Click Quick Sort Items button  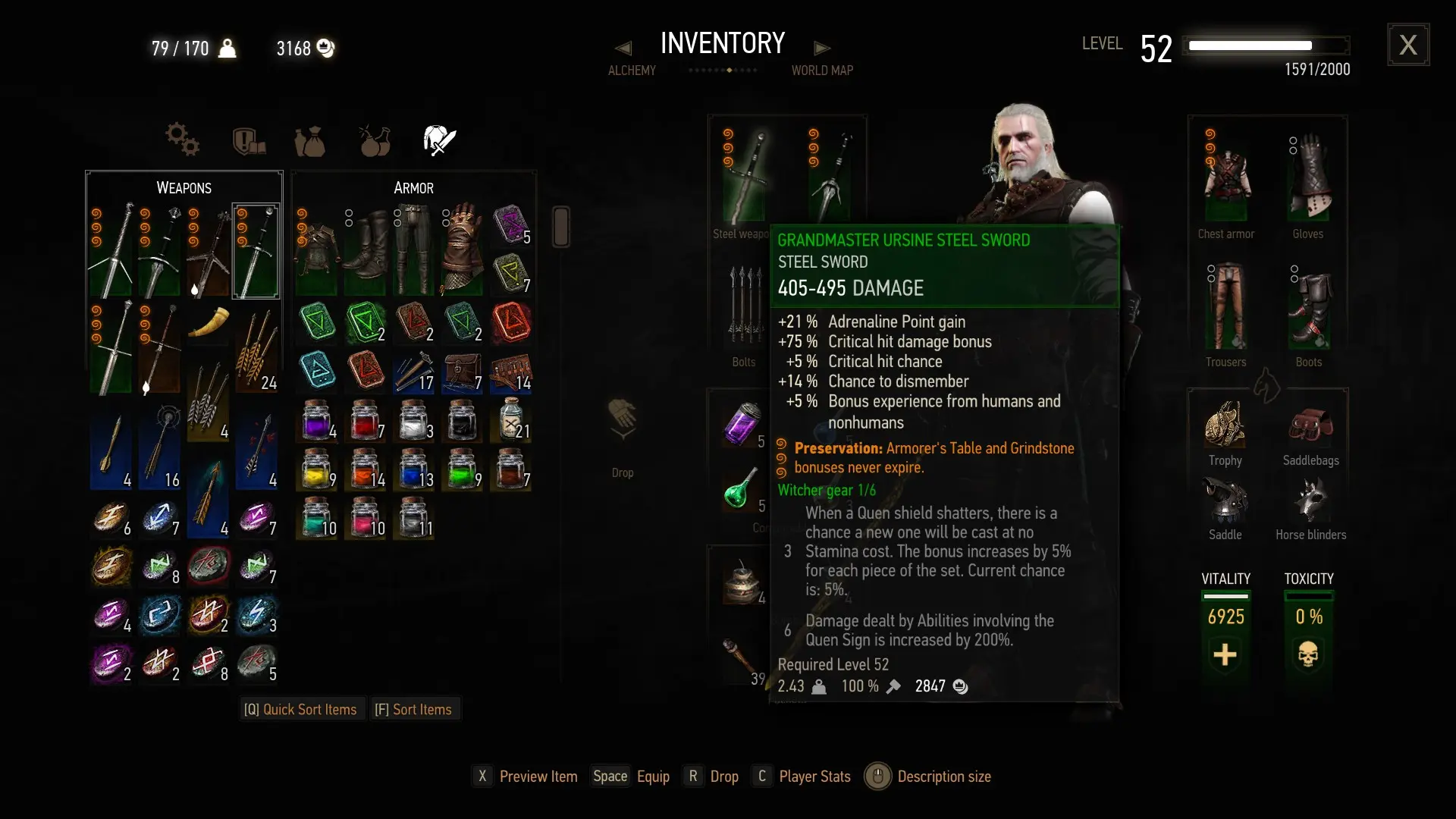[x=300, y=710]
